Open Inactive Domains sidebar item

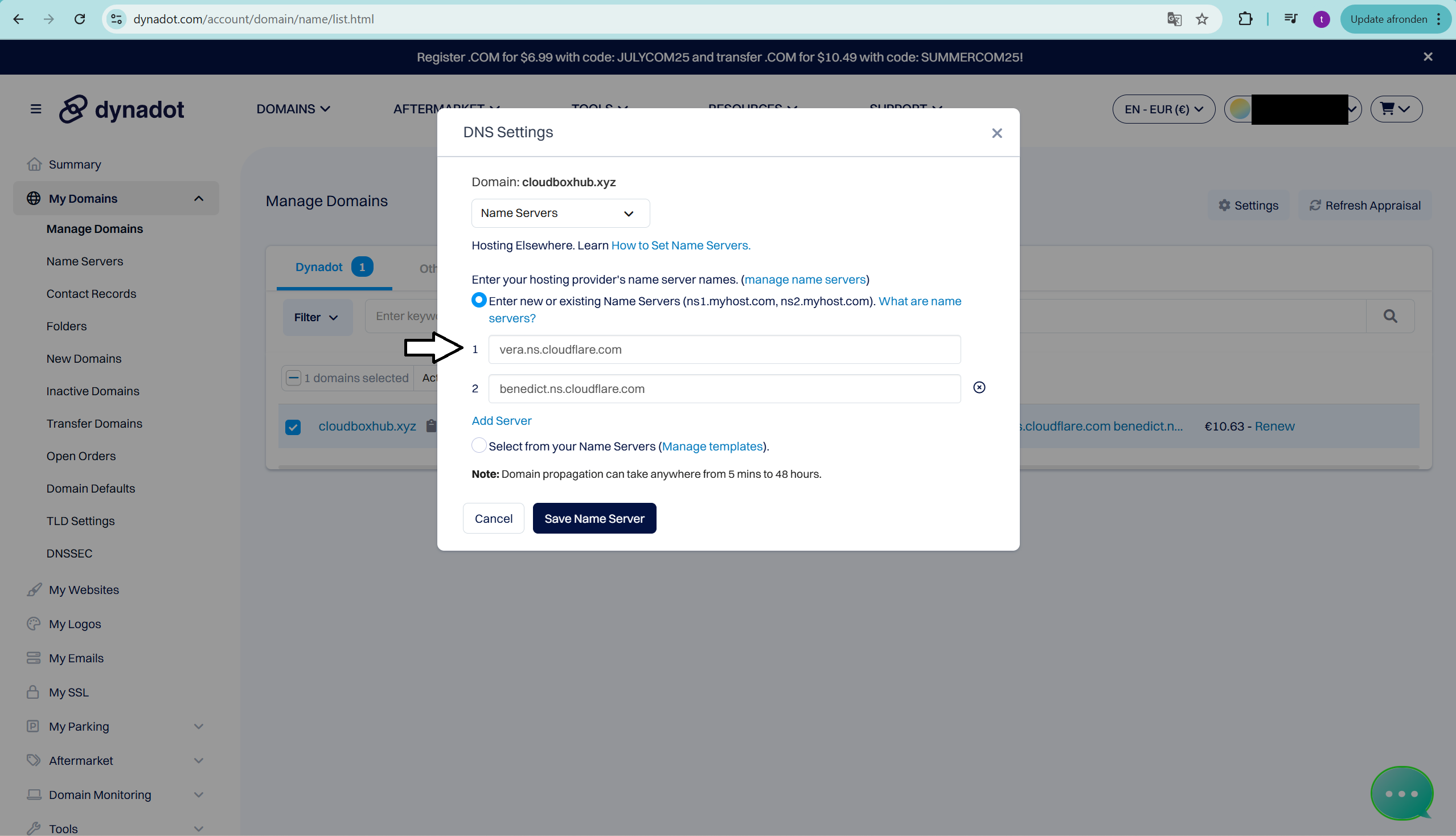click(93, 391)
